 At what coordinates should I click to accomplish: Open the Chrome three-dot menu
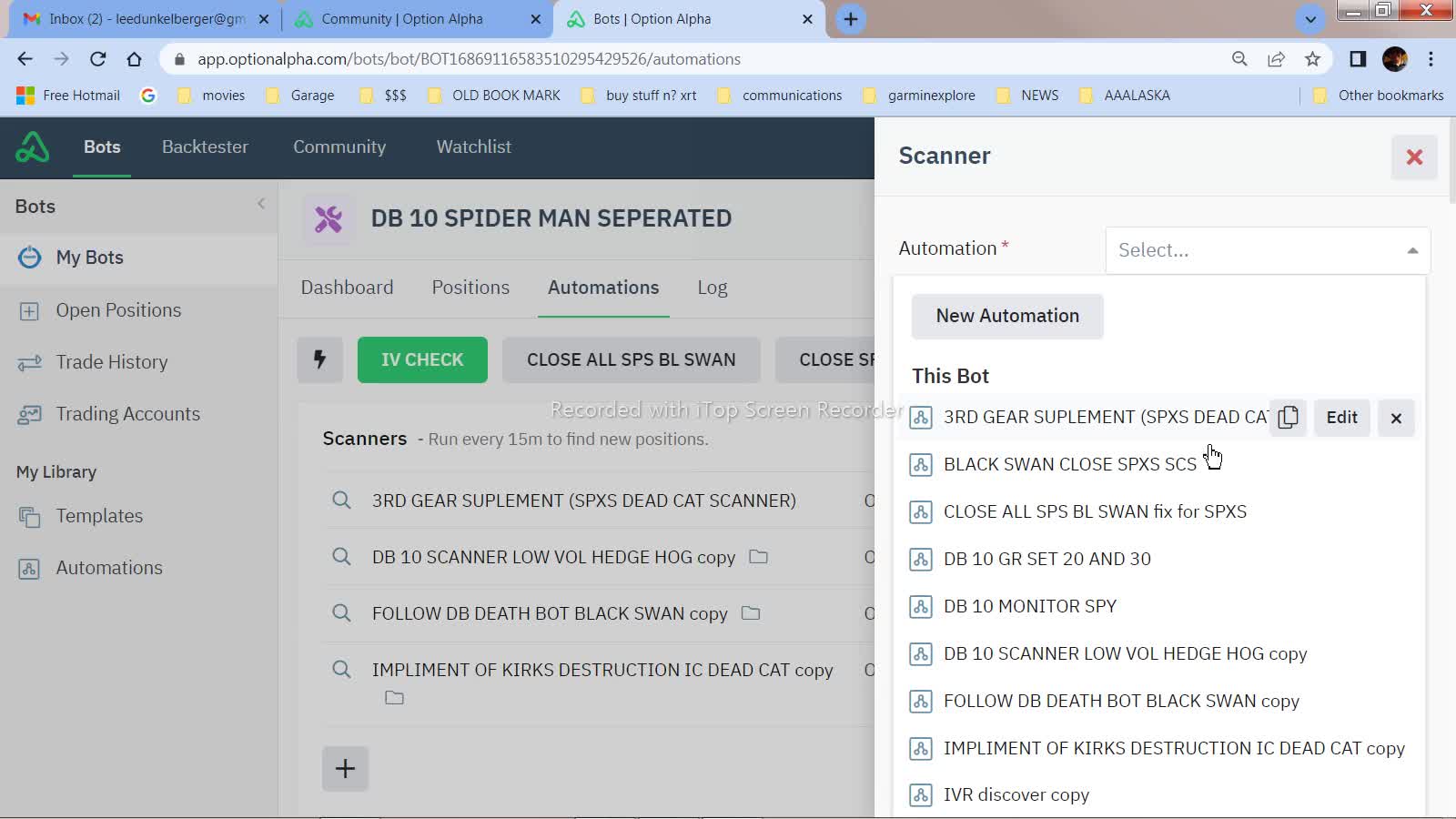pyautogui.click(x=1431, y=59)
